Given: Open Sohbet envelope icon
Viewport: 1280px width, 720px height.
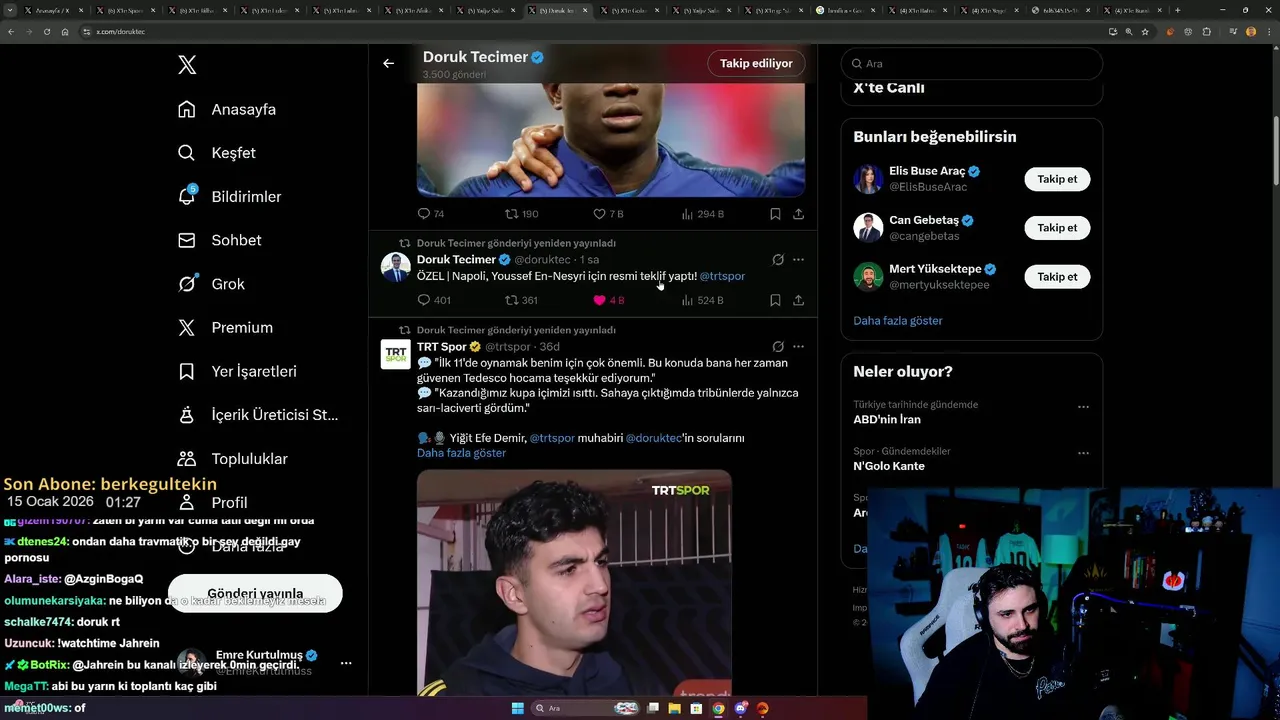Looking at the screenshot, I should [x=187, y=240].
